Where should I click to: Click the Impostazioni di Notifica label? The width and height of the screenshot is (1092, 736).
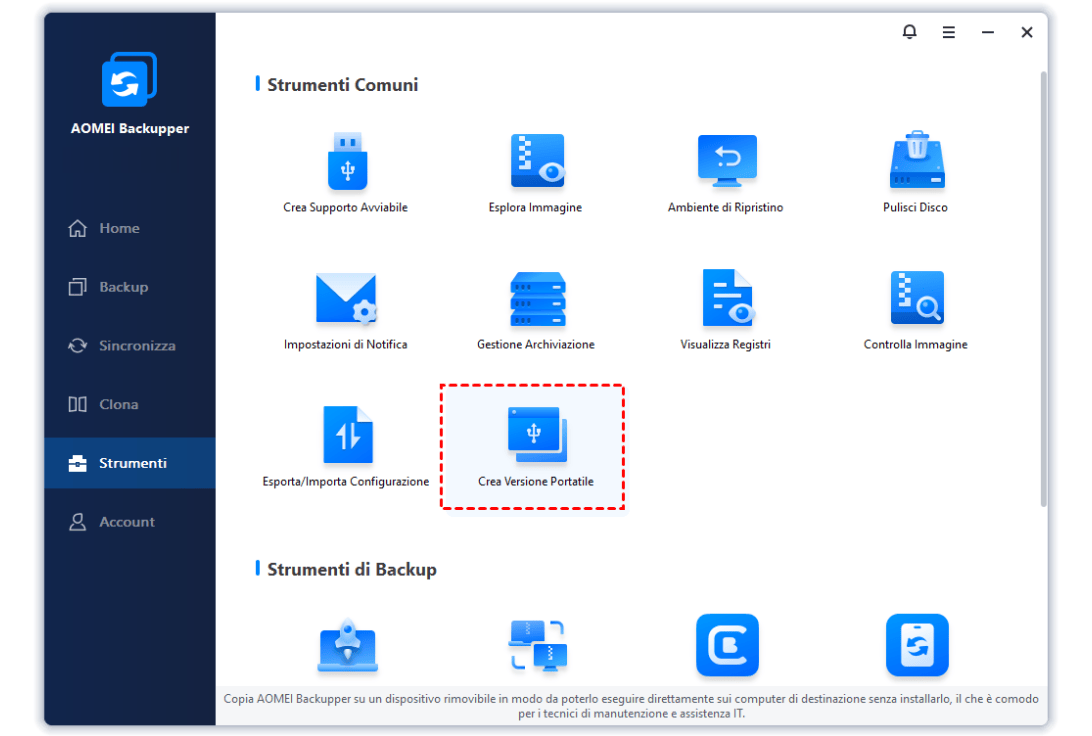coord(345,345)
